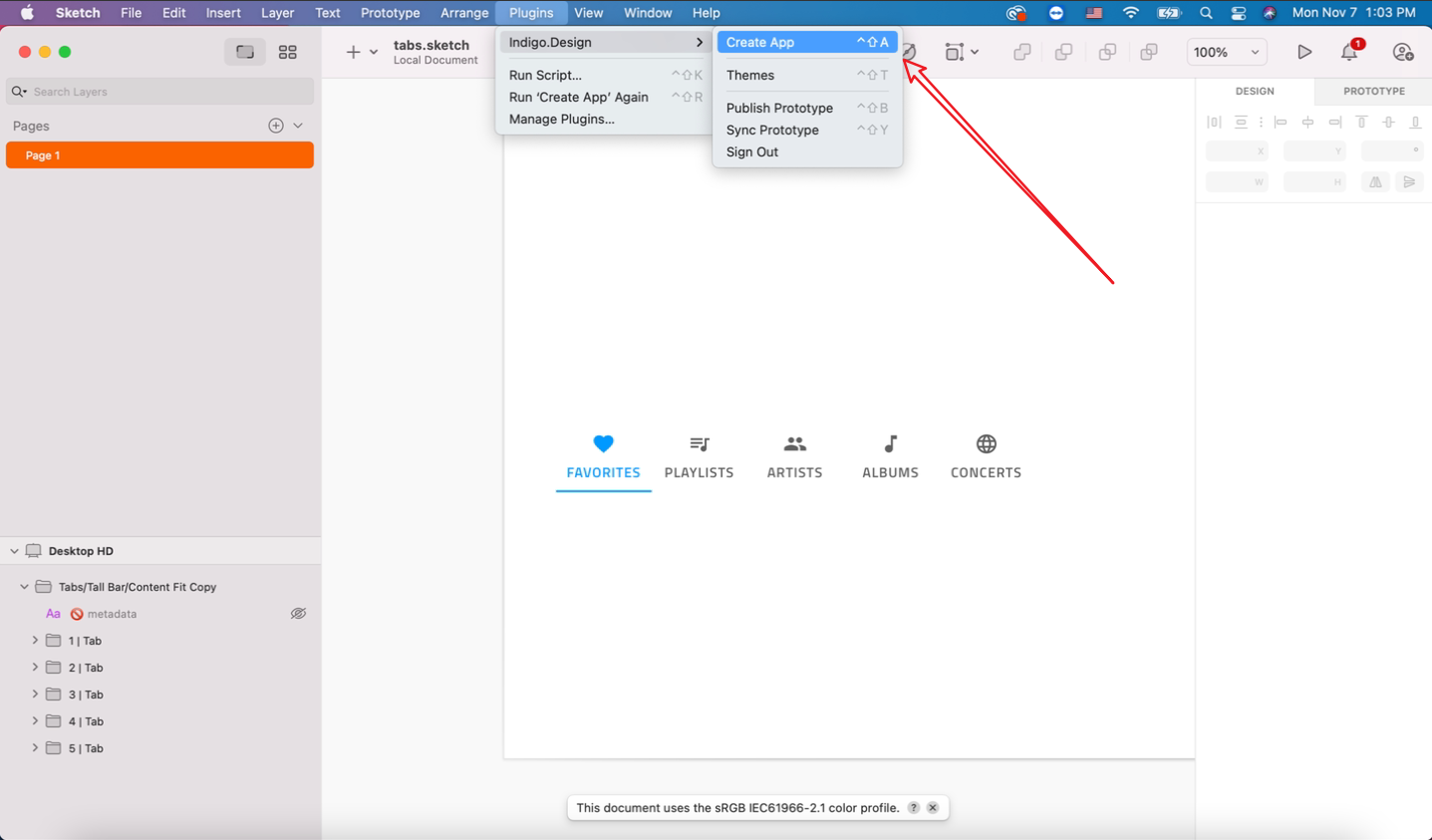Click distribute horizontally icon in inspector
1432x840 pixels.
[1214, 123]
